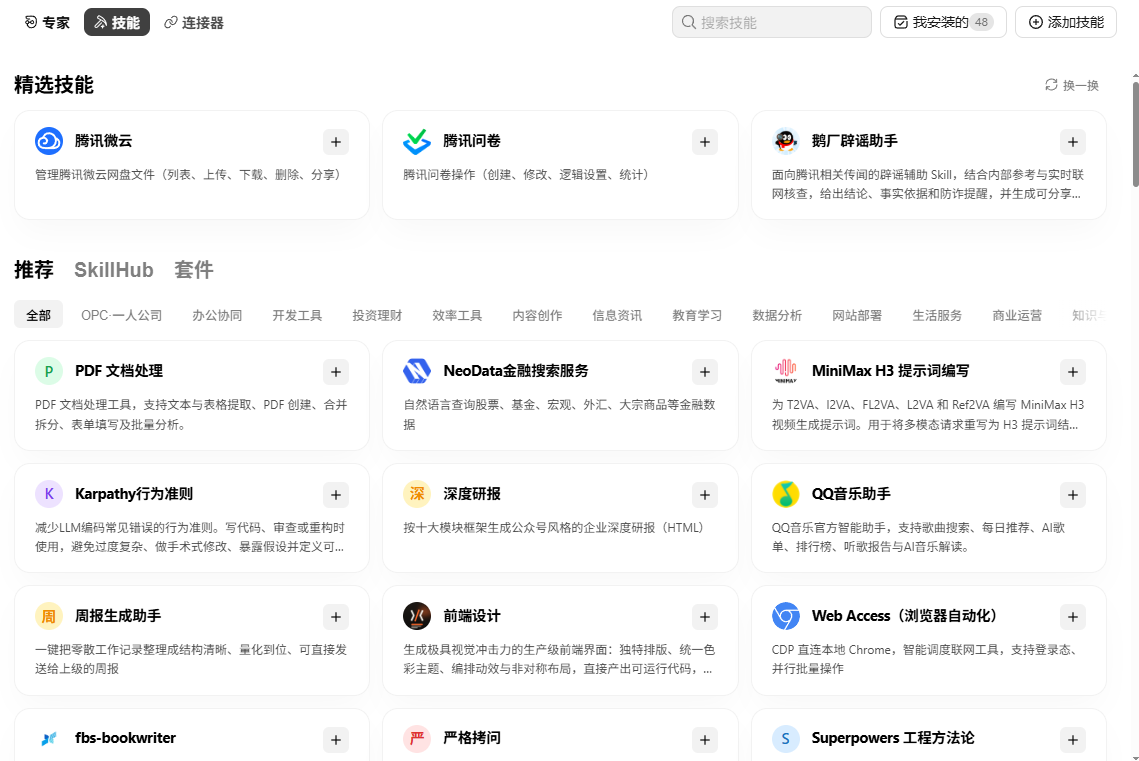Open the Karpathy行为准则 skill title
The image size is (1139, 761).
(134, 494)
